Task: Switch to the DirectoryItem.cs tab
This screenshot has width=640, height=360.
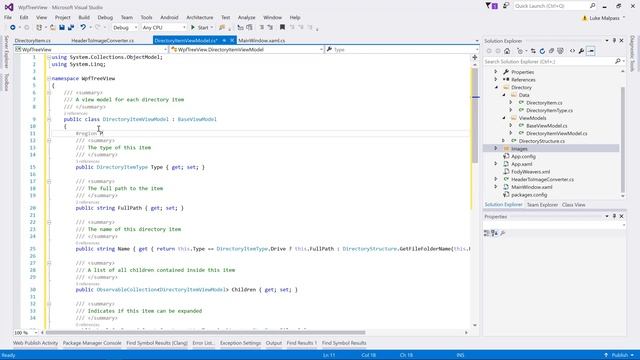Action: [33, 40]
